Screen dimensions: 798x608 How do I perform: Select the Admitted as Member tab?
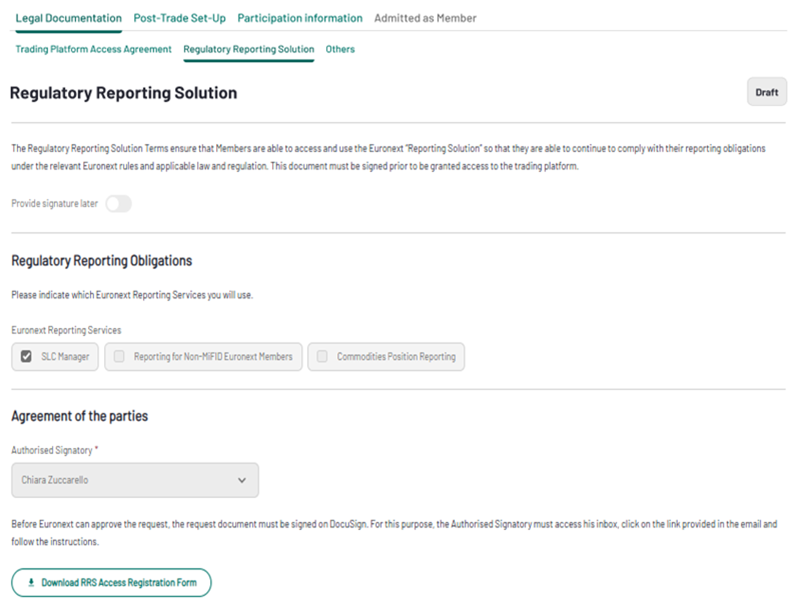click(425, 18)
